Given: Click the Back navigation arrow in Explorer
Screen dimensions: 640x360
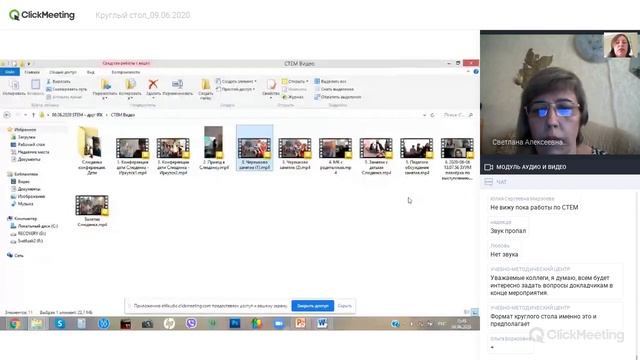Looking at the screenshot, I should click(7, 115).
